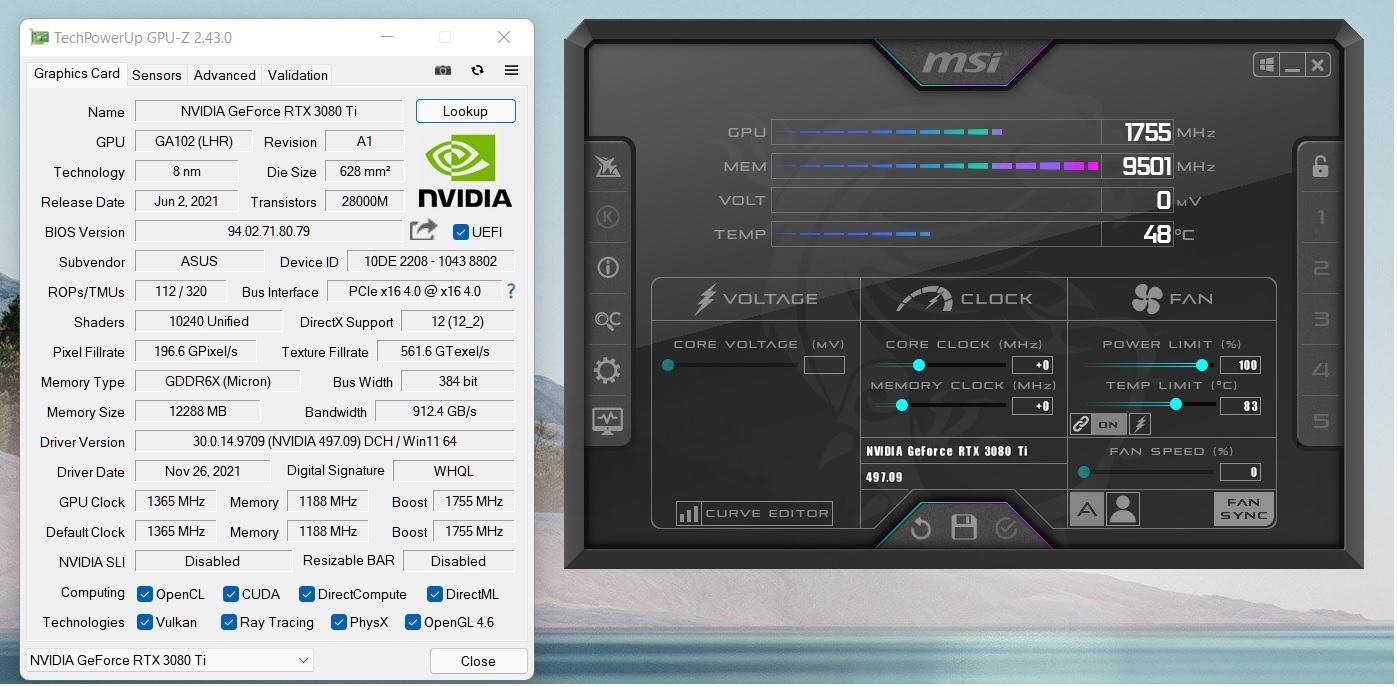Open the Afterburner information icon
The width and height of the screenshot is (1397, 687).
[607, 268]
